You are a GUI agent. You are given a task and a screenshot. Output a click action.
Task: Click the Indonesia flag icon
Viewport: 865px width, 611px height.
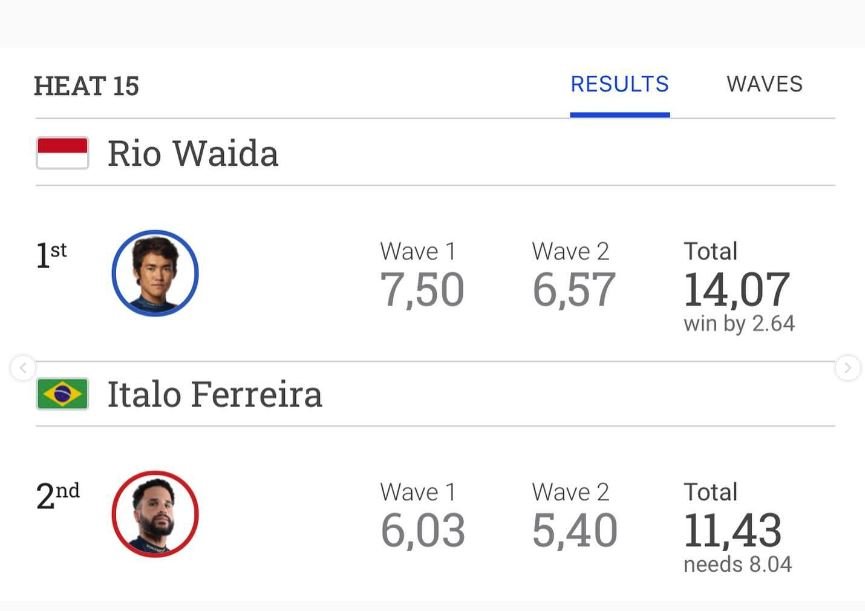[62, 153]
